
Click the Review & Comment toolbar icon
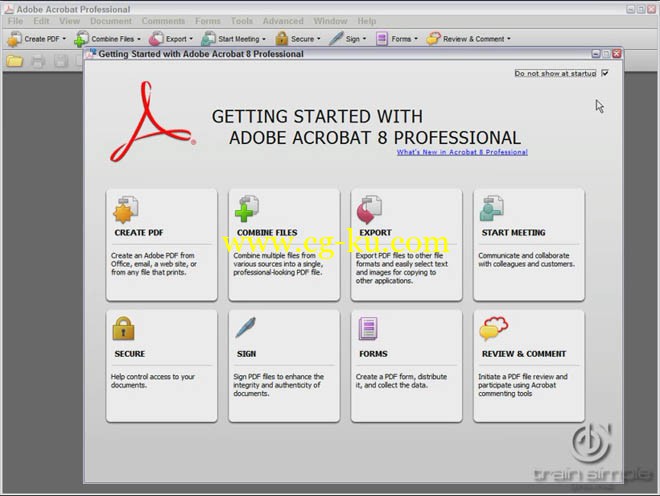click(433, 39)
